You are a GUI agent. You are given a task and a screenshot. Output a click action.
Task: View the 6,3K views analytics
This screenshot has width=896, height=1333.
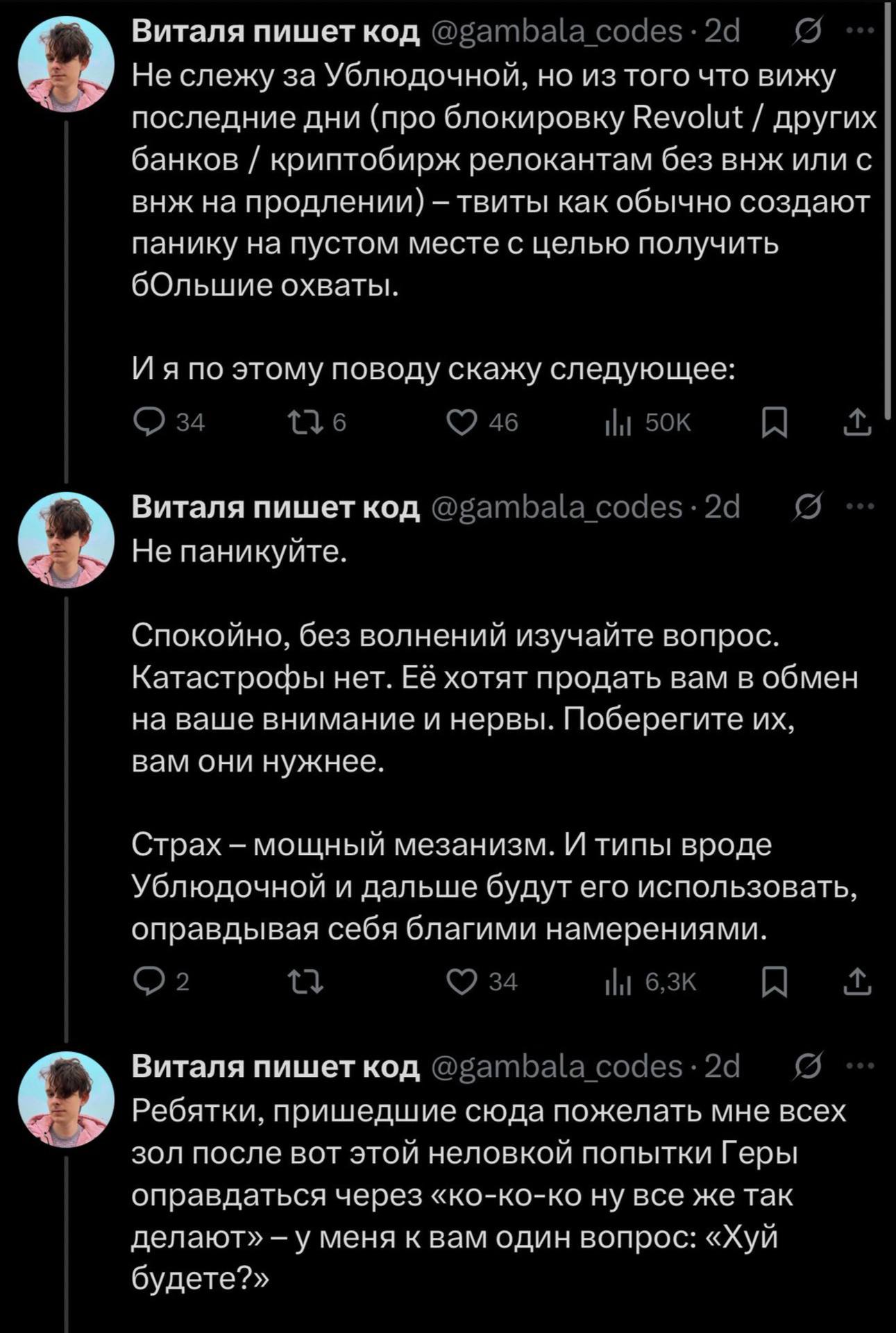(x=650, y=981)
